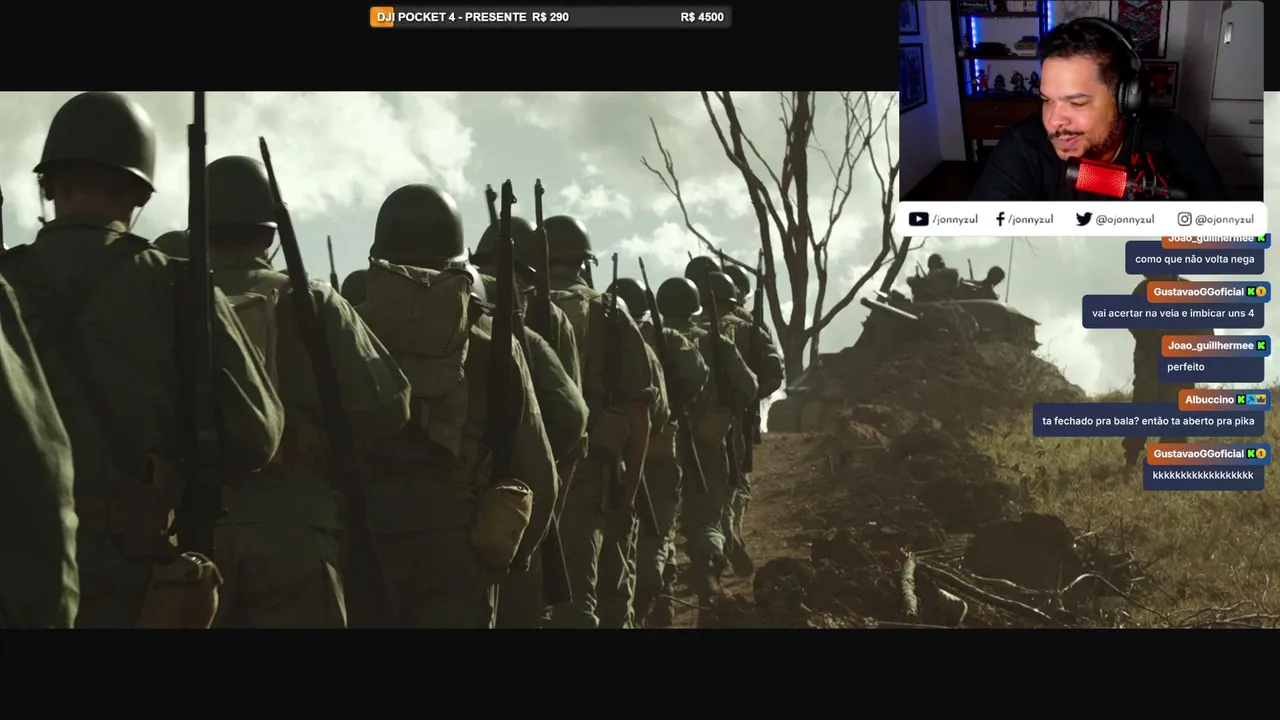The image size is (1280, 720).
Task: Click the Twitter bird icon
Action: (x=1084, y=219)
